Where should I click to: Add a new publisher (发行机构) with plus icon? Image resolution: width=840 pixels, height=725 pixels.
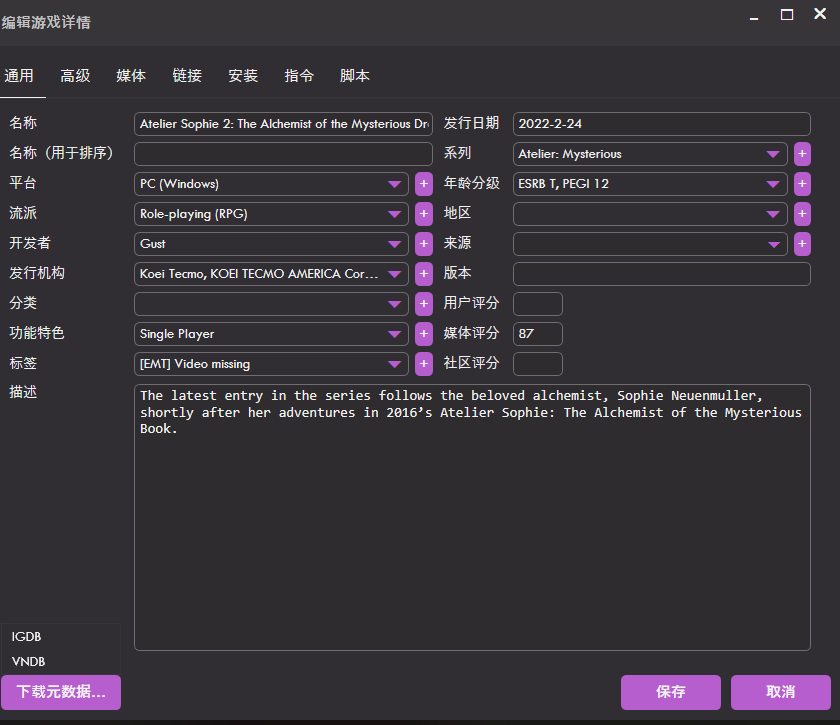coord(424,274)
